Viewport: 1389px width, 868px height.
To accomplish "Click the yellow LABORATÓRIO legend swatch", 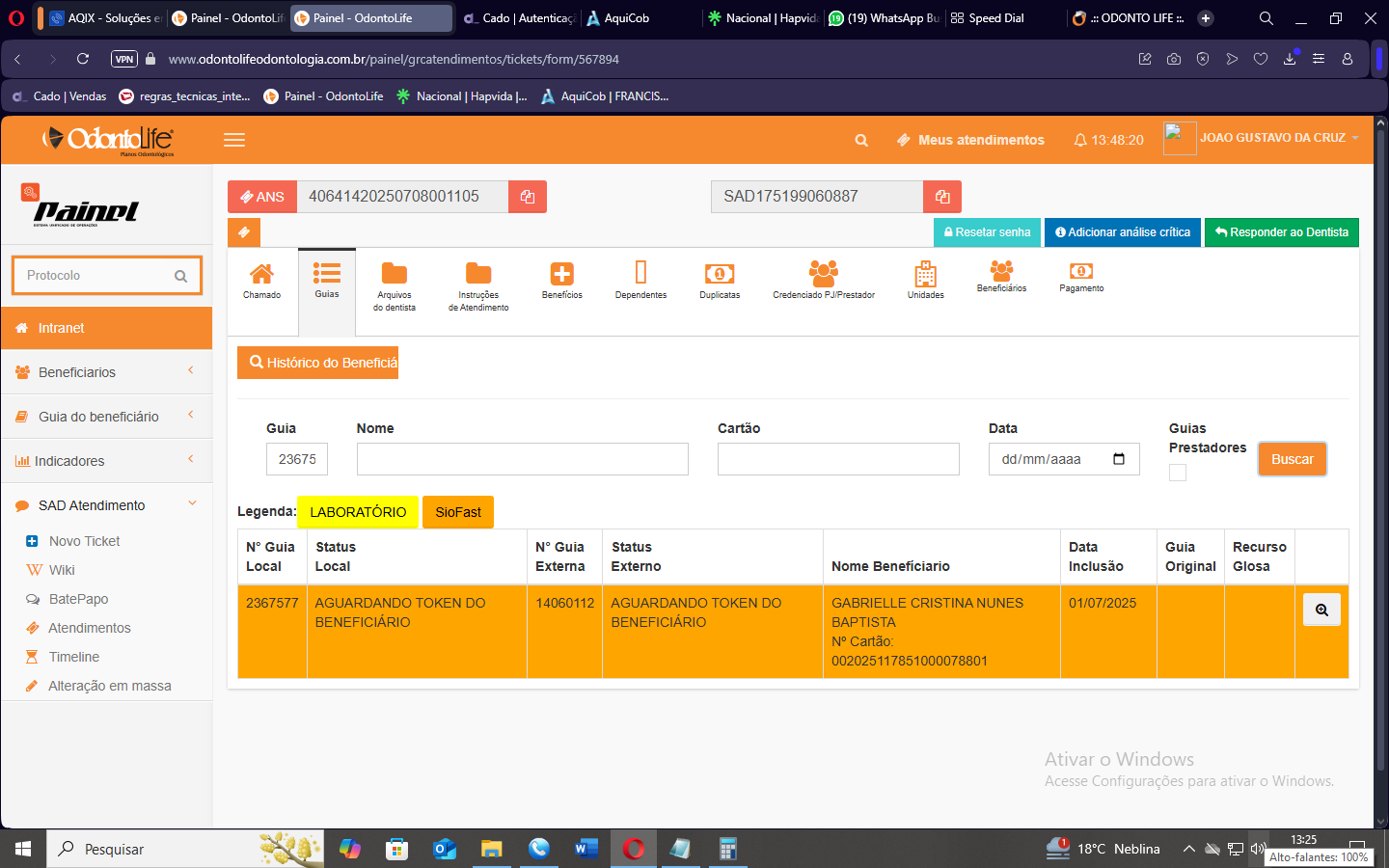I will click(x=358, y=512).
